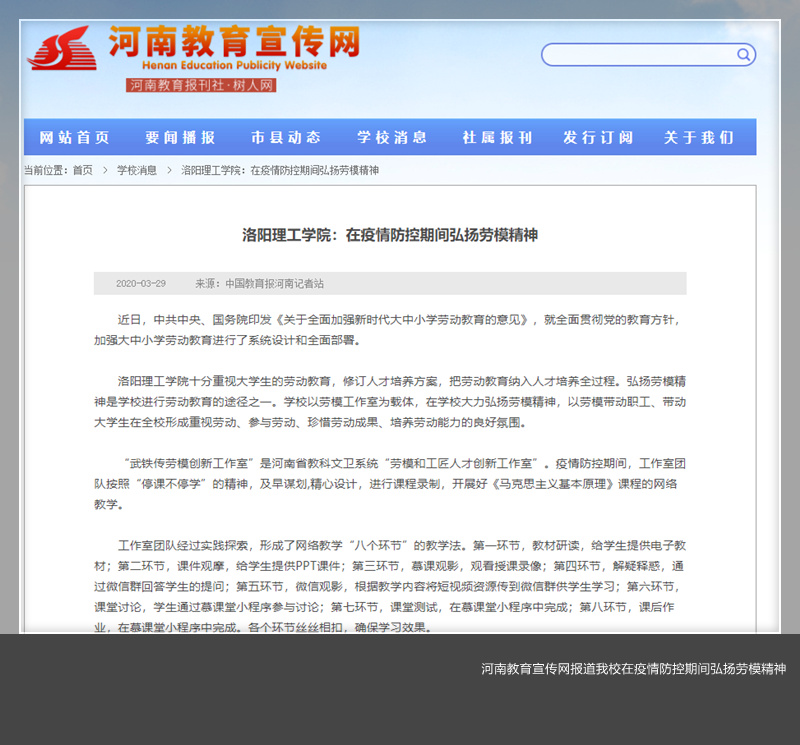Click the white caption text below the screenshot
Screen dimensions: 800x745
[633, 668]
